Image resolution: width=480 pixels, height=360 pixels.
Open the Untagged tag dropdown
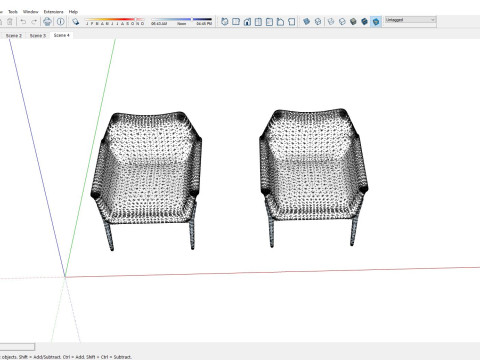point(410,20)
